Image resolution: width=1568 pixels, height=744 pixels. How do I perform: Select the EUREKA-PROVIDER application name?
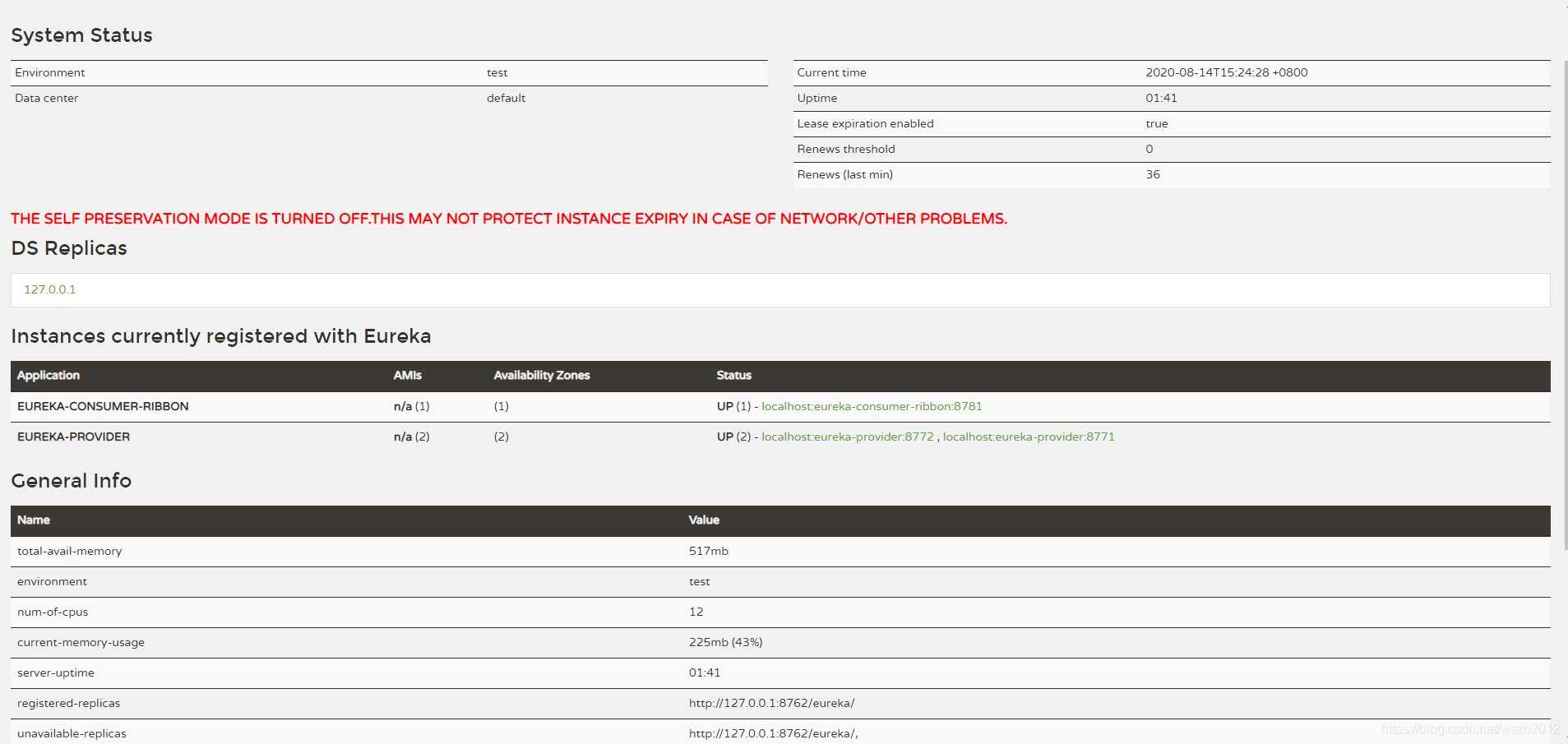point(73,437)
